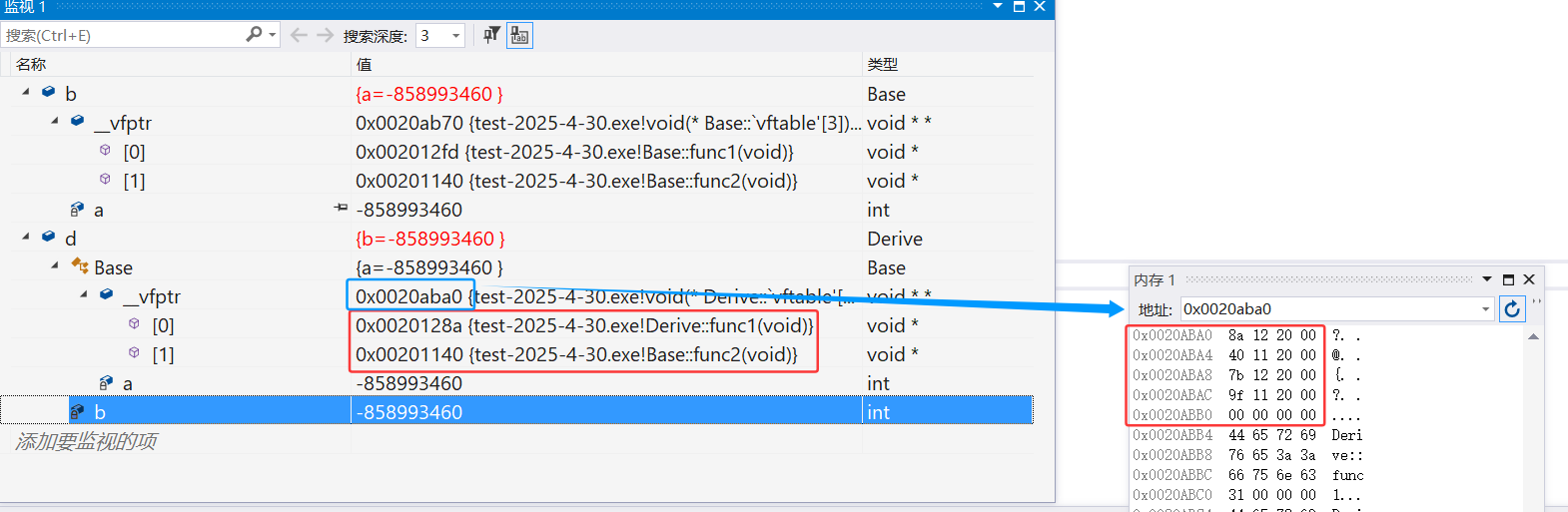Select the red value {b=-858993460 }
This screenshot has height=512, width=1568.
430,239
